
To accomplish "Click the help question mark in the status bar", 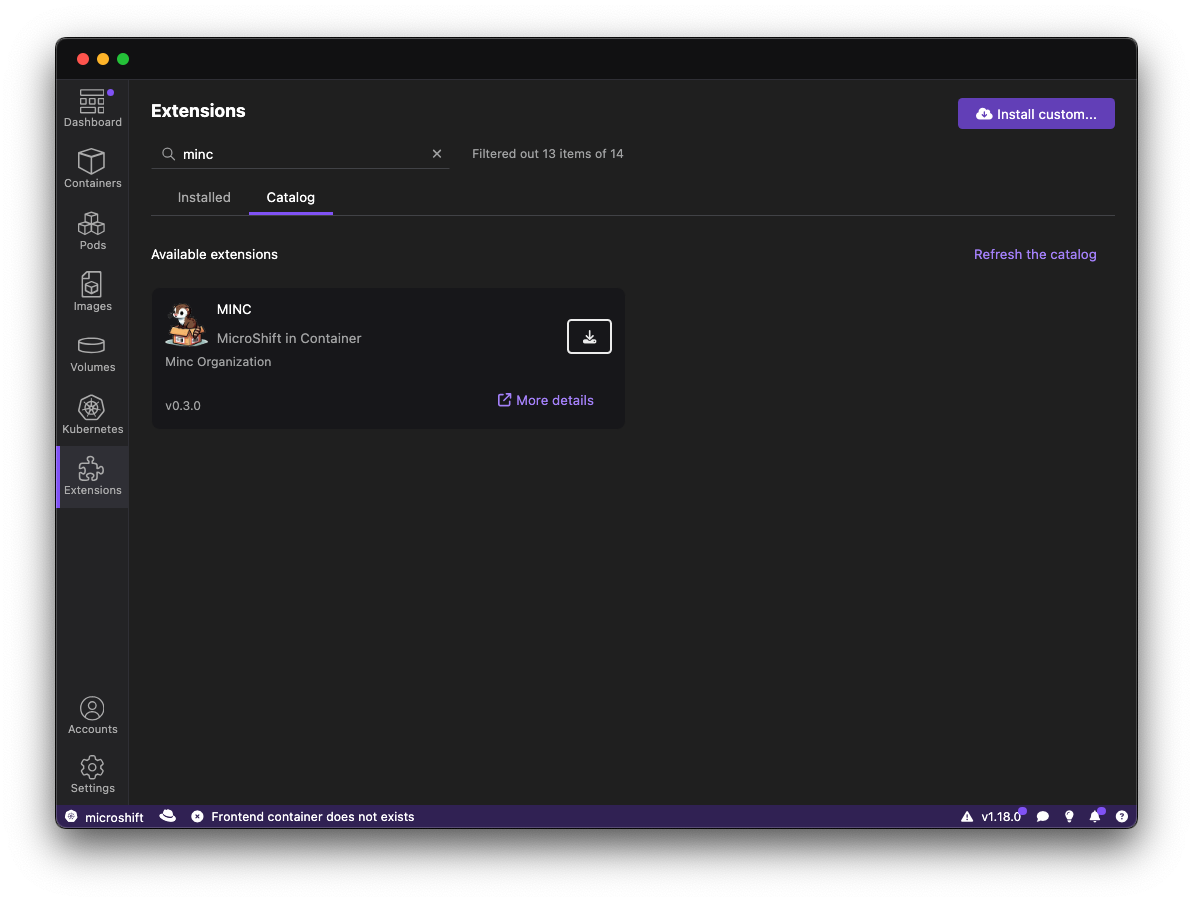I will point(1121,817).
